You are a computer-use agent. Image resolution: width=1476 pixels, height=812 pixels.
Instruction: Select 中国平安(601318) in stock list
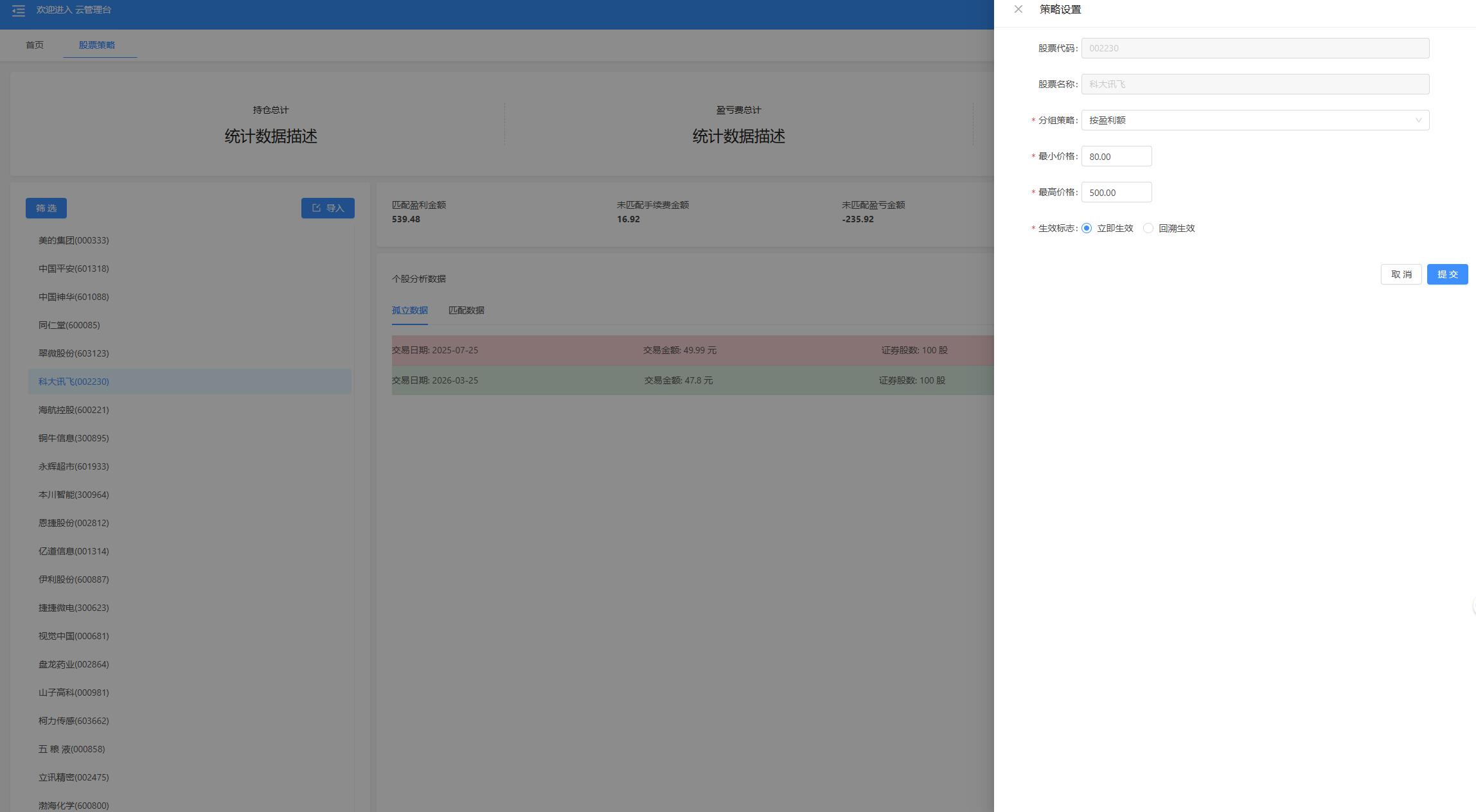coord(74,269)
